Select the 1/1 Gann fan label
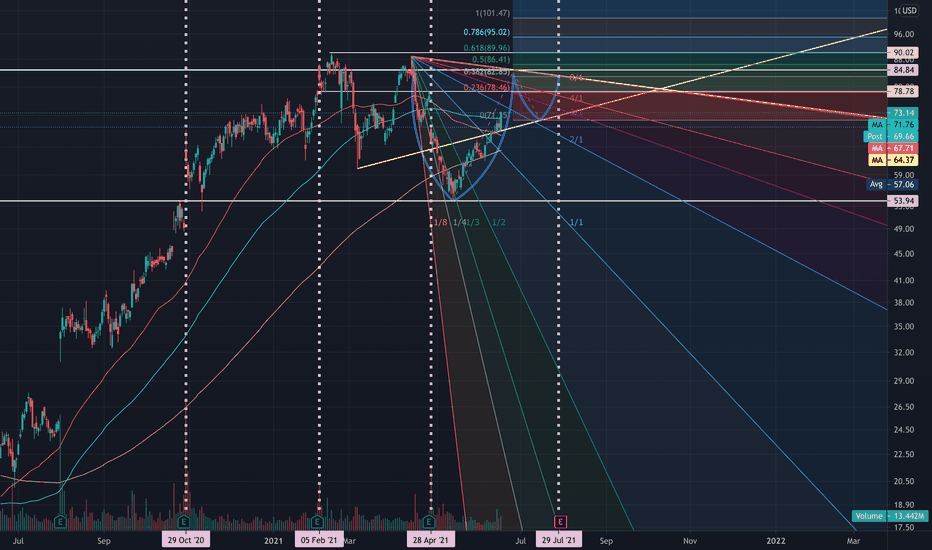Image resolution: width=932 pixels, height=550 pixels. coord(577,222)
